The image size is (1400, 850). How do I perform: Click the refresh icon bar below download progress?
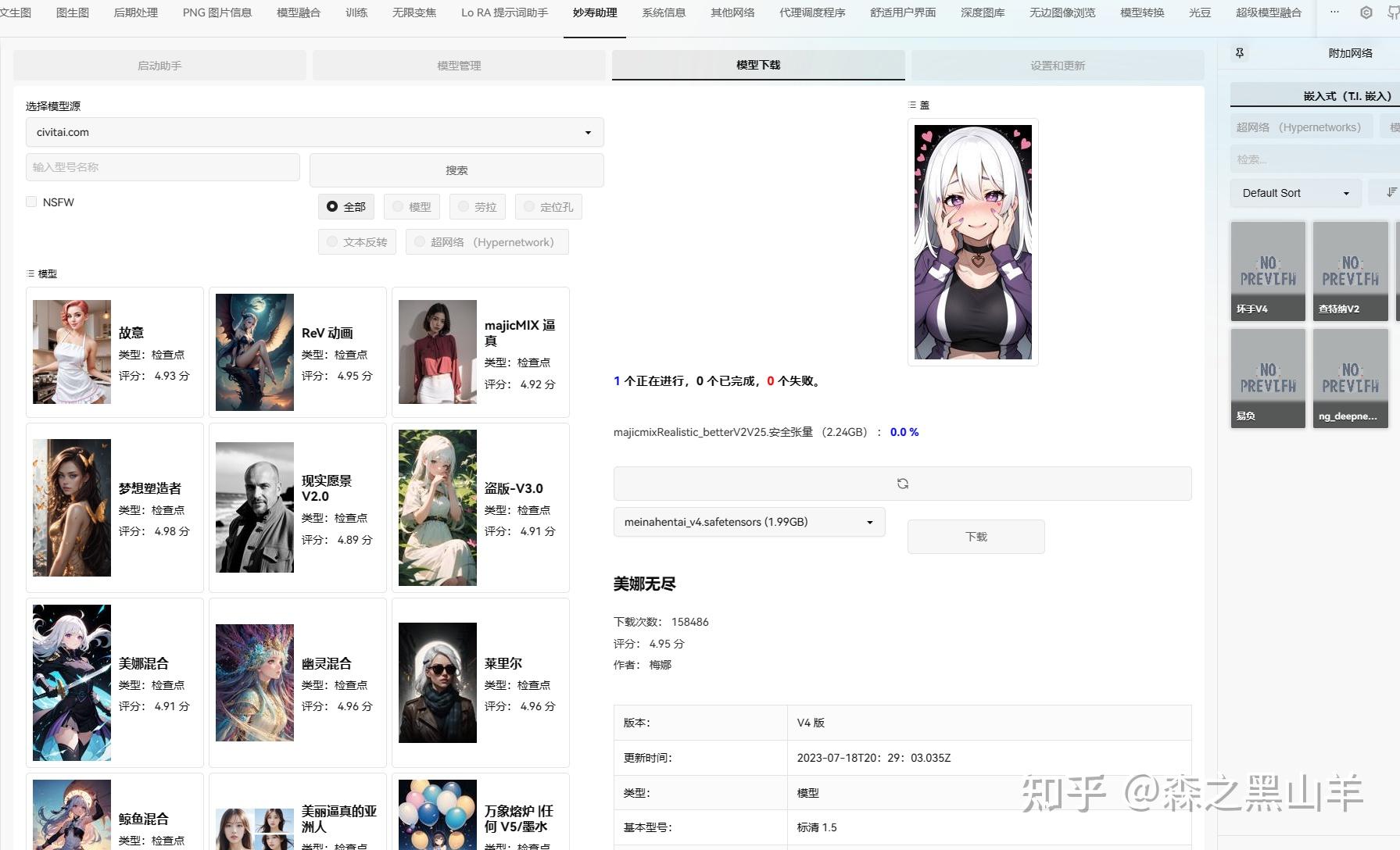tap(902, 484)
